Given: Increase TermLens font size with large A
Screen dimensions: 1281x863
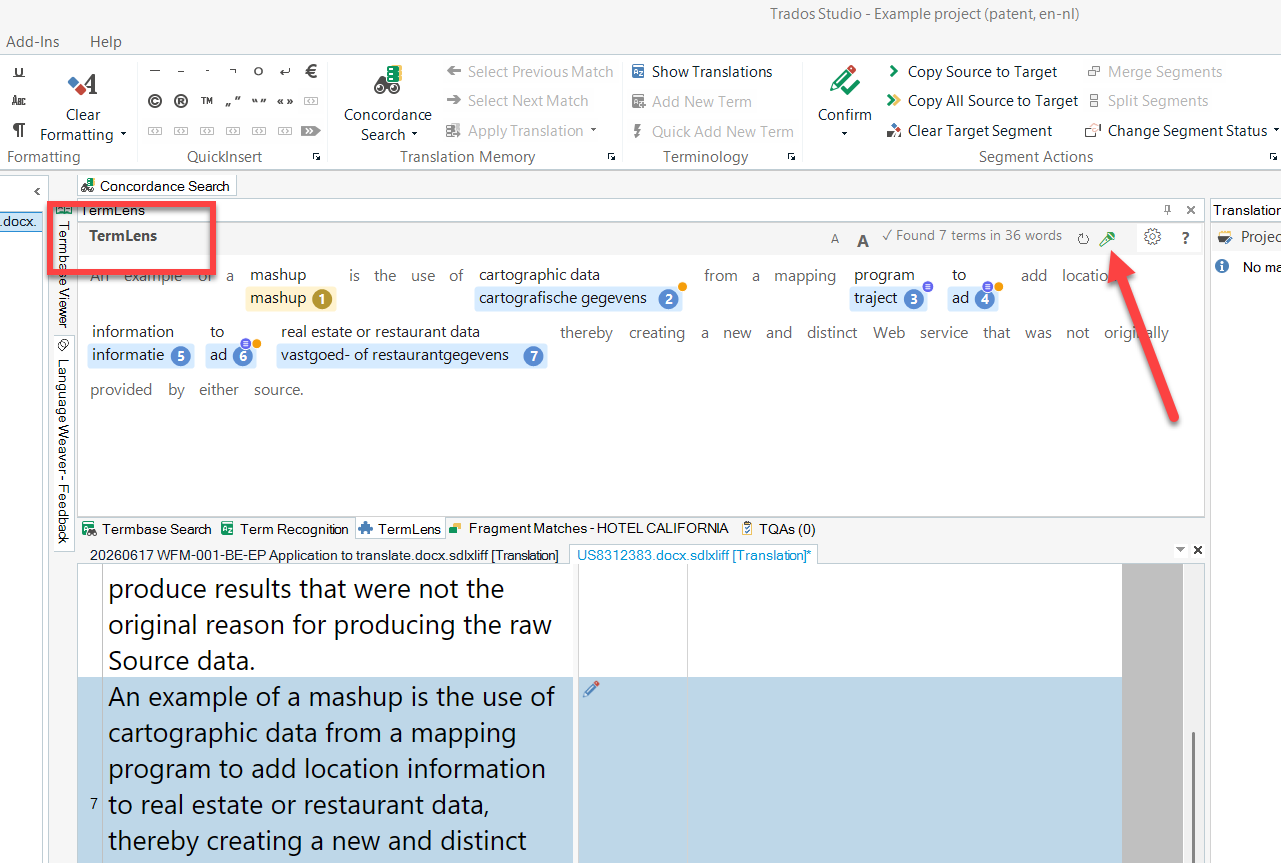Looking at the screenshot, I should [863, 239].
